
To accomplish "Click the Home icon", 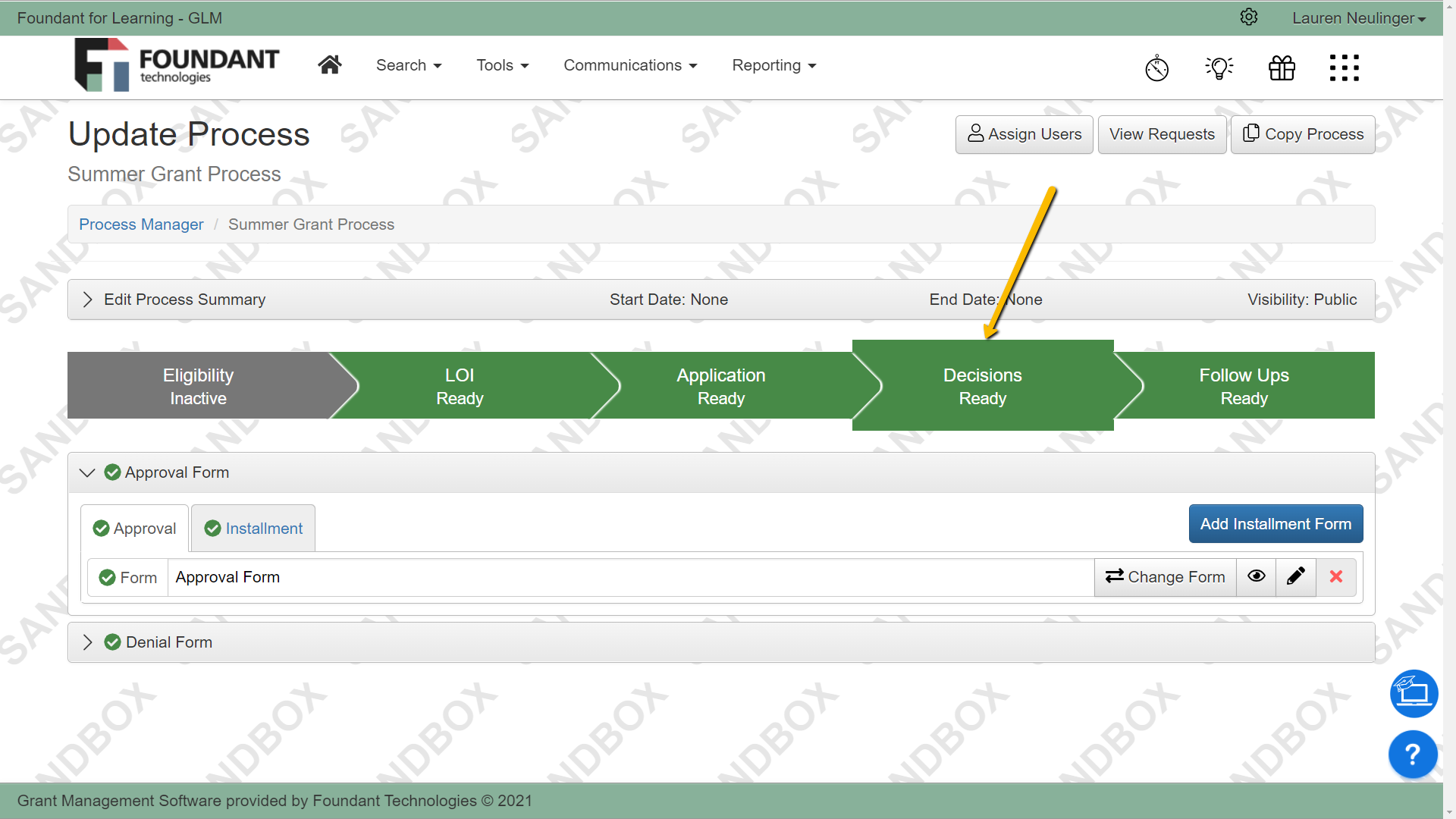I will coord(330,64).
